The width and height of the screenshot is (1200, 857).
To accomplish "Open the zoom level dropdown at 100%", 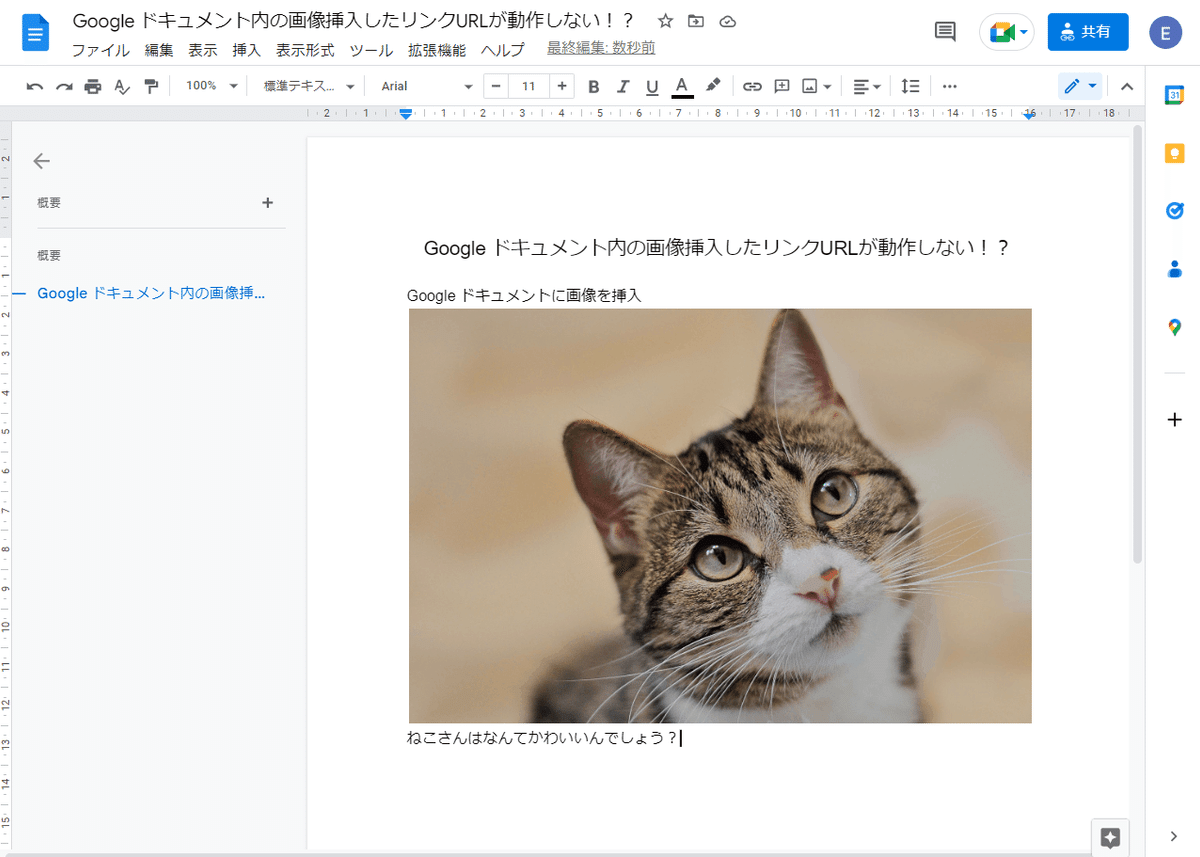I will [208, 86].
